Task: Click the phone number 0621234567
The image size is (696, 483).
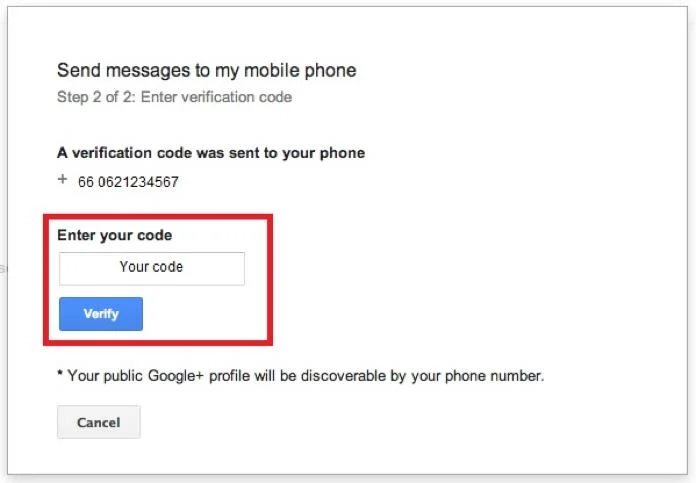Action: point(138,182)
